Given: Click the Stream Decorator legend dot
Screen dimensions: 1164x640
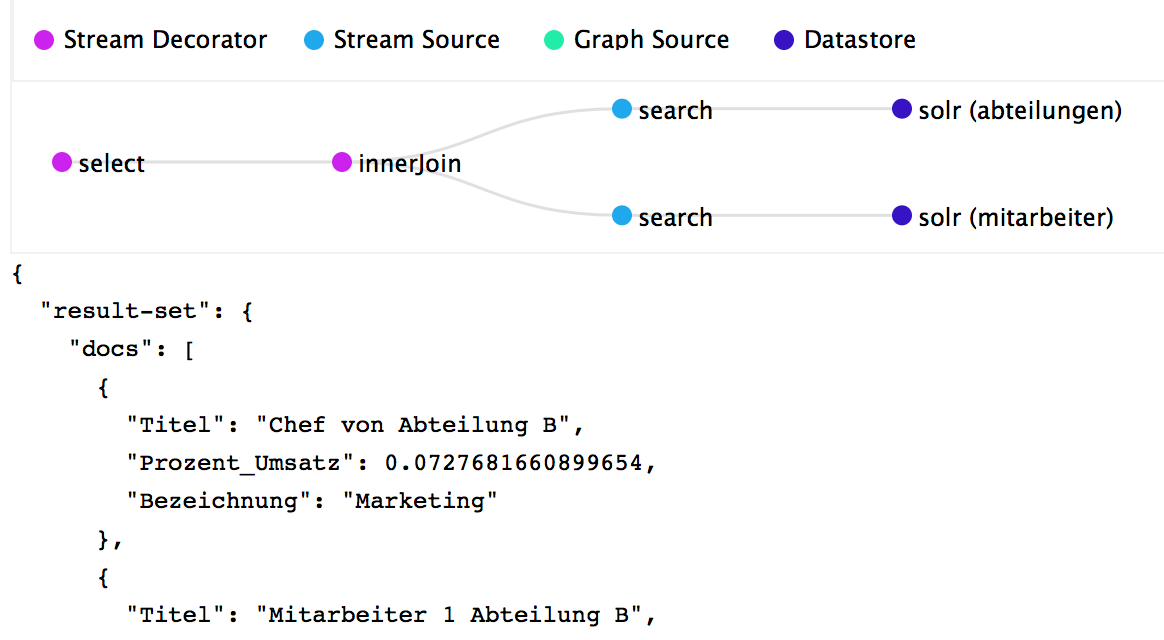Looking at the screenshot, I should 44,41.
